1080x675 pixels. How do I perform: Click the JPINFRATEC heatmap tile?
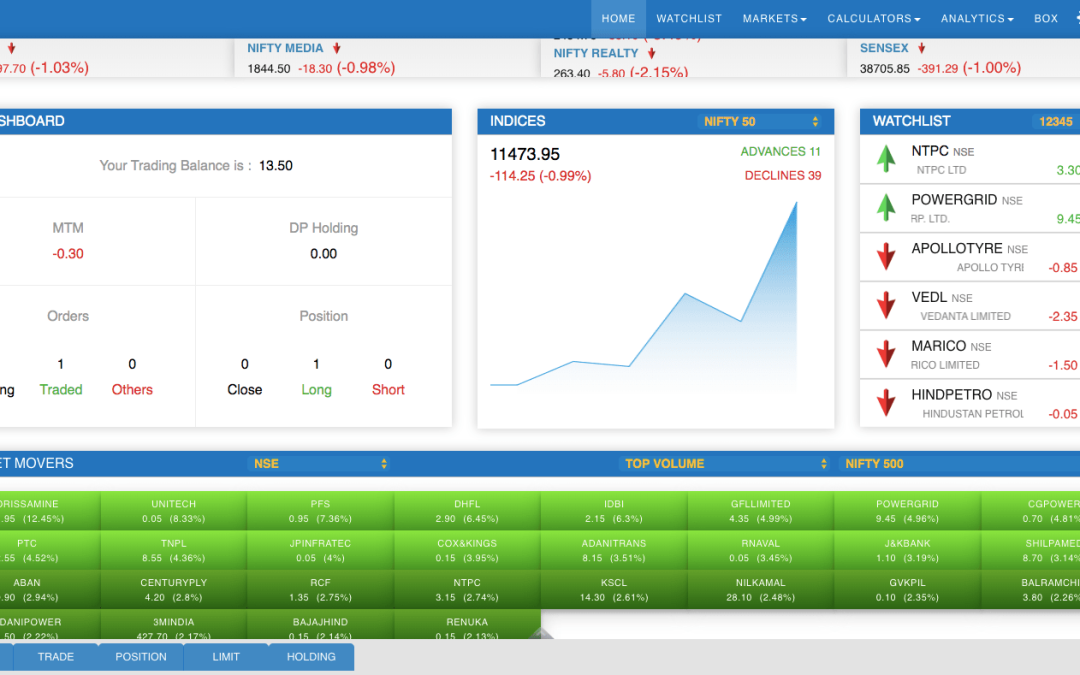coord(320,550)
